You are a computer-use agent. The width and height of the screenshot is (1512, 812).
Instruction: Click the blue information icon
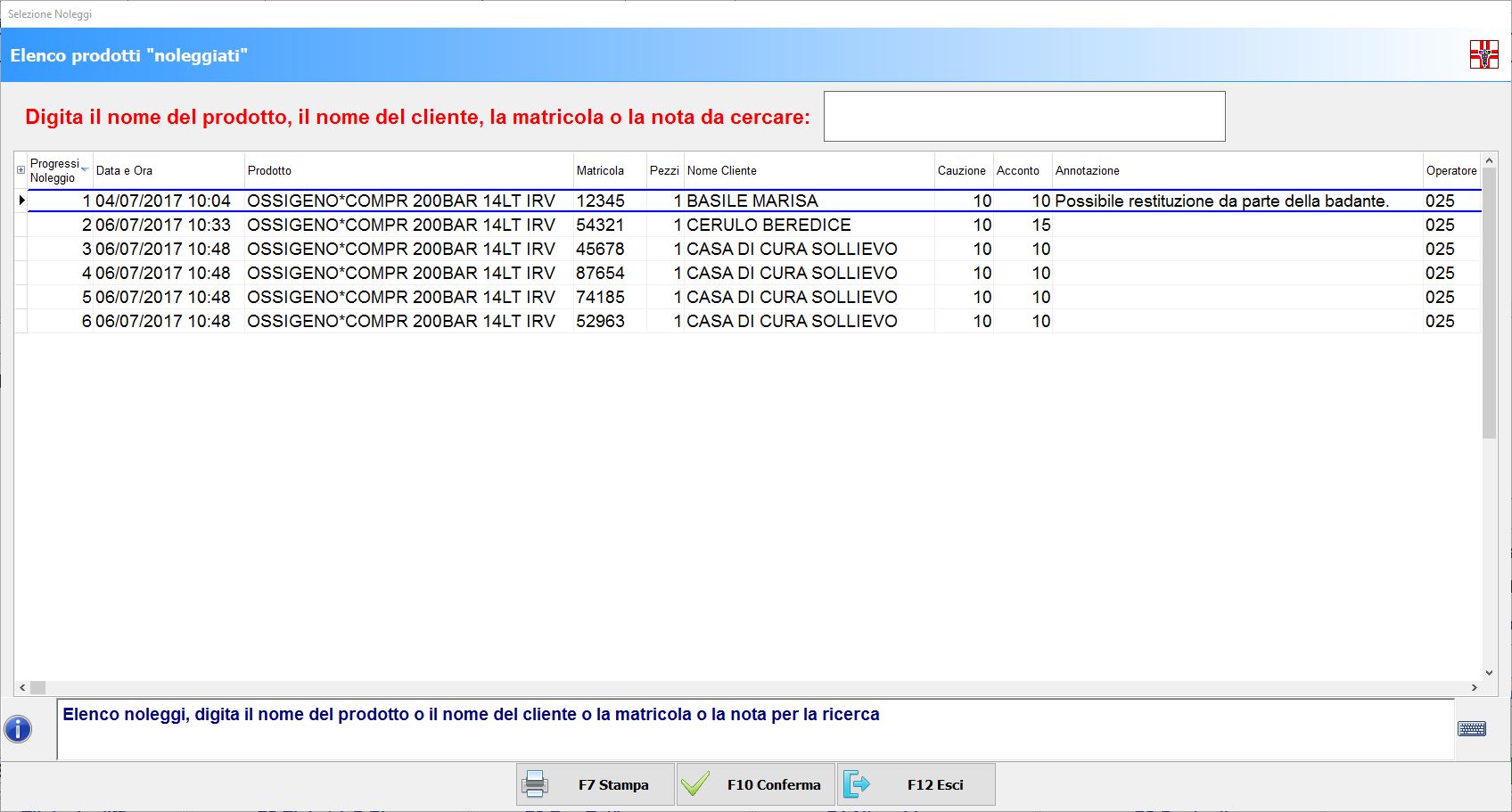tap(18, 729)
